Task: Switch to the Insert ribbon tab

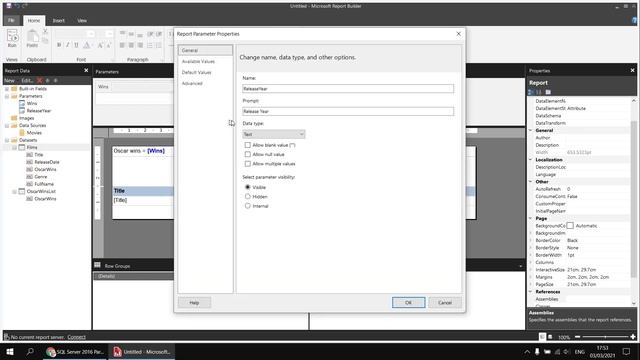Action: pos(58,20)
